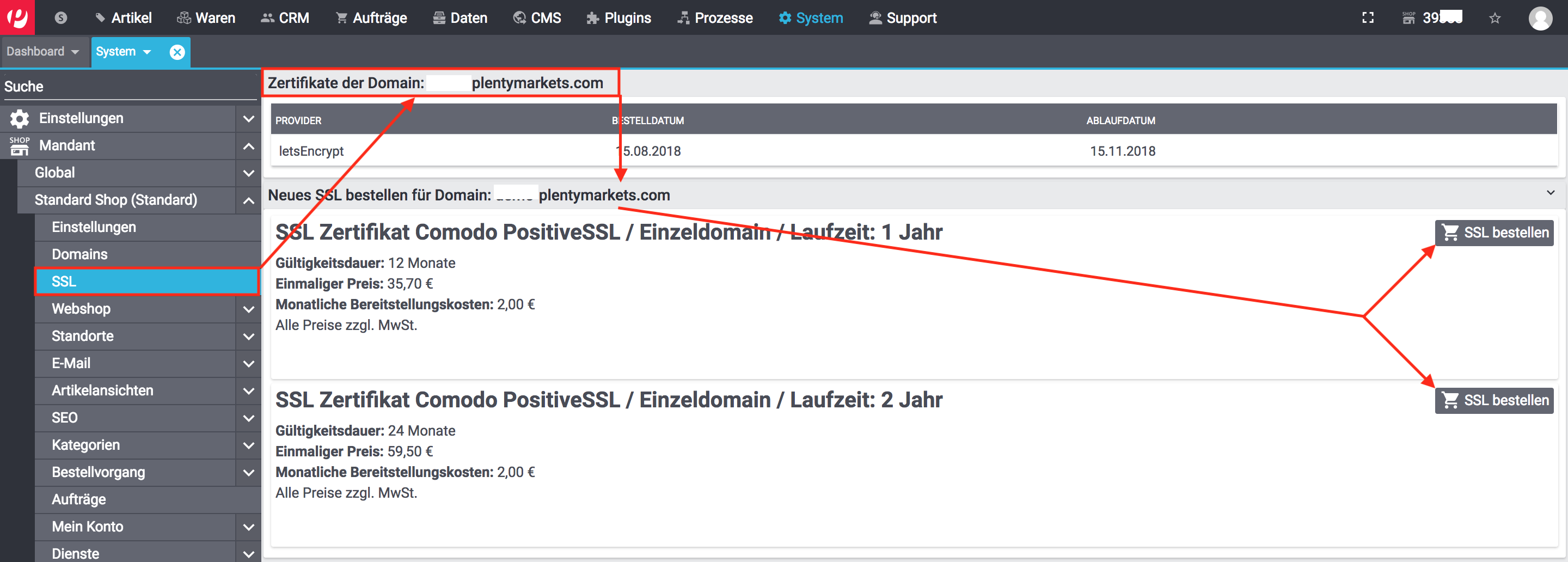Open the Dashboard tab dropdown arrow
Image resolution: width=1568 pixels, height=562 pixels.
[75, 52]
